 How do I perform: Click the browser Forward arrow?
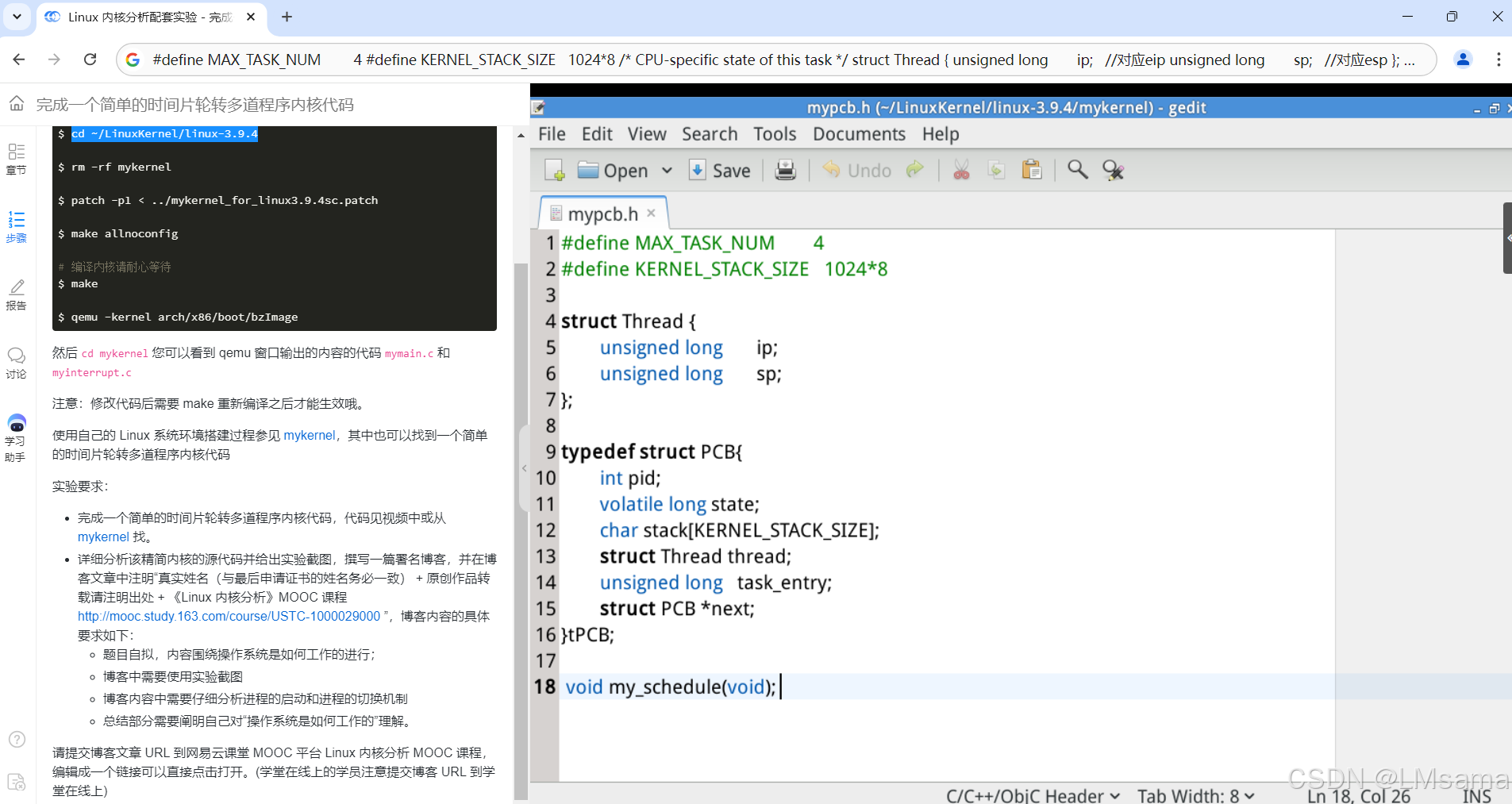[54, 60]
